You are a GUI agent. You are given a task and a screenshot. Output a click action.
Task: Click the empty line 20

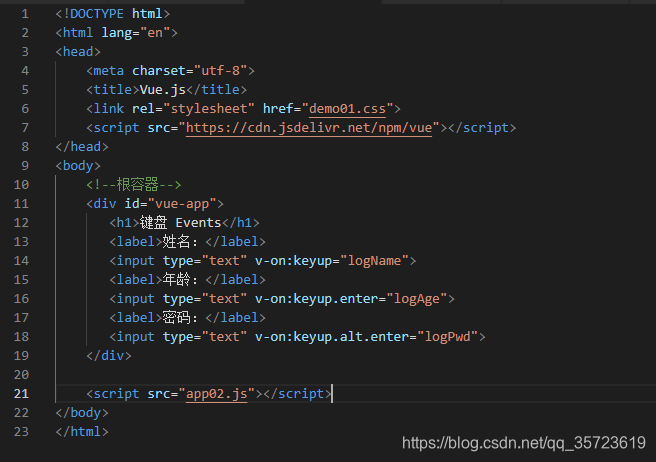pyautogui.click(x=356, y=375)
